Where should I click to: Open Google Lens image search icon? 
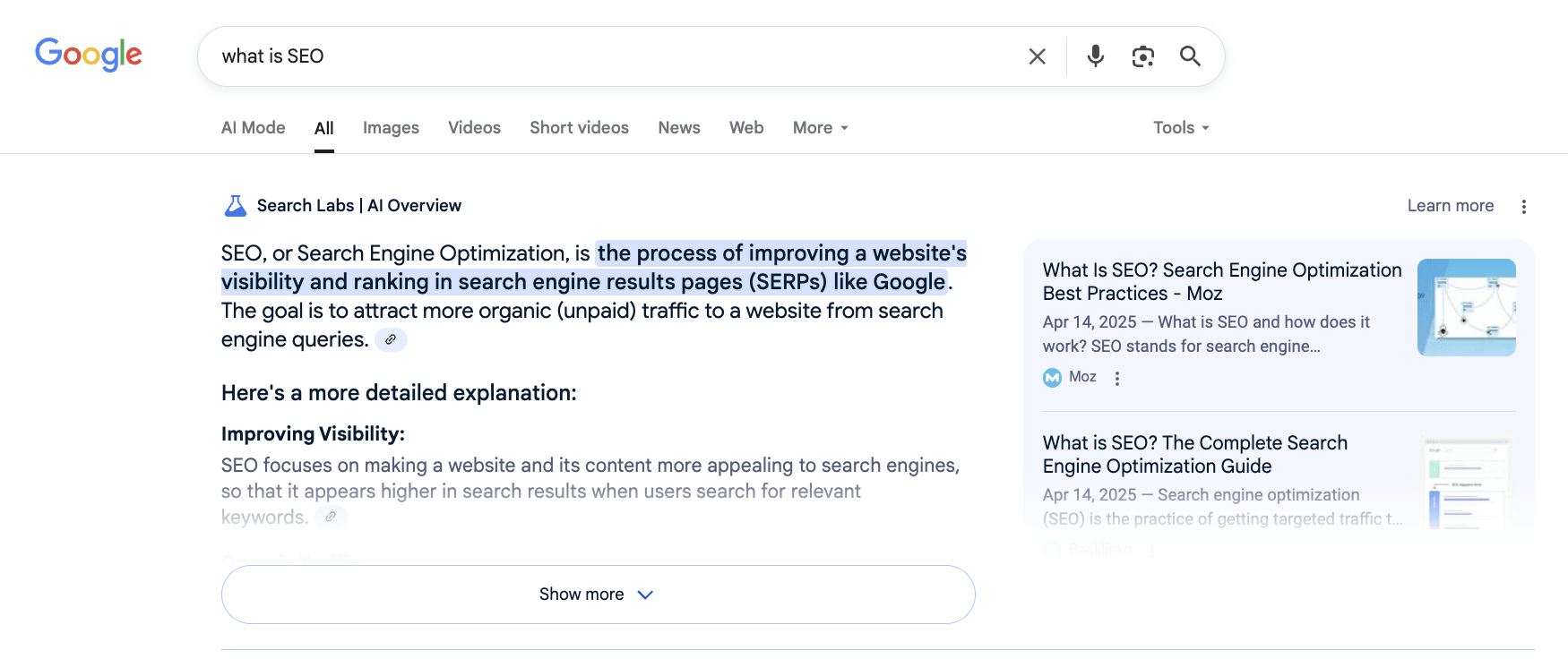click(x=1142, y=56)
